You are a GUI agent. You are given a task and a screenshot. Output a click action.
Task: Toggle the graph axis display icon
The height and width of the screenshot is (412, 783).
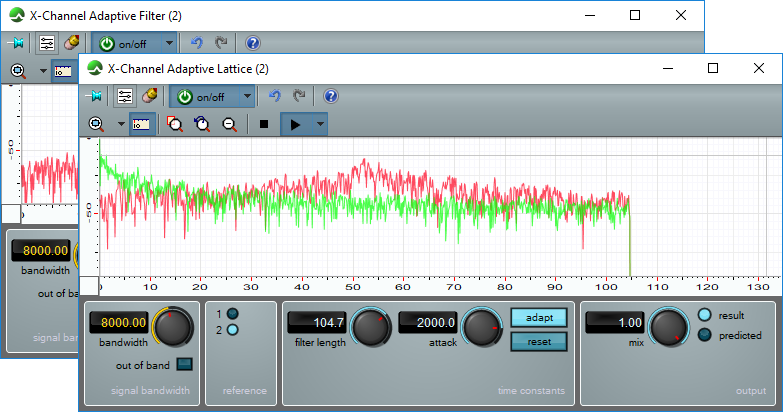pyautogui.click(x=142, y=124)
